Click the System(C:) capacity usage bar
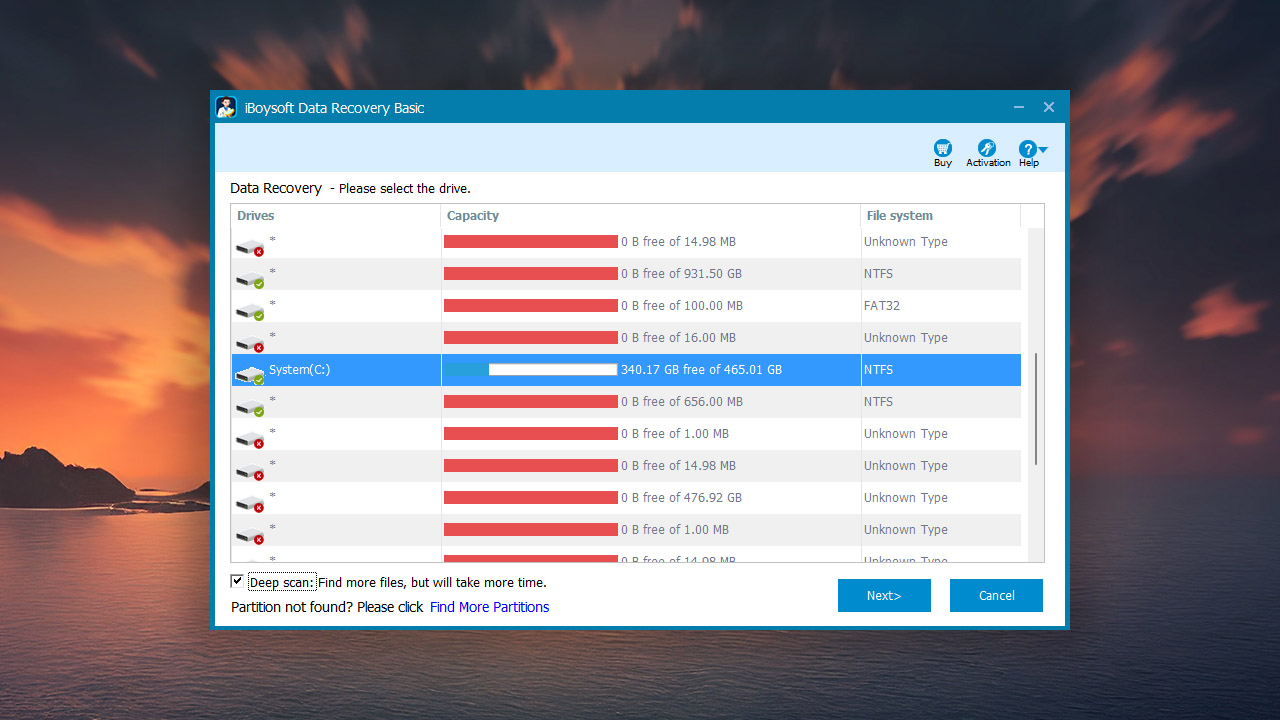Screen dimensions: 1280x720 [x=531, y=370]
